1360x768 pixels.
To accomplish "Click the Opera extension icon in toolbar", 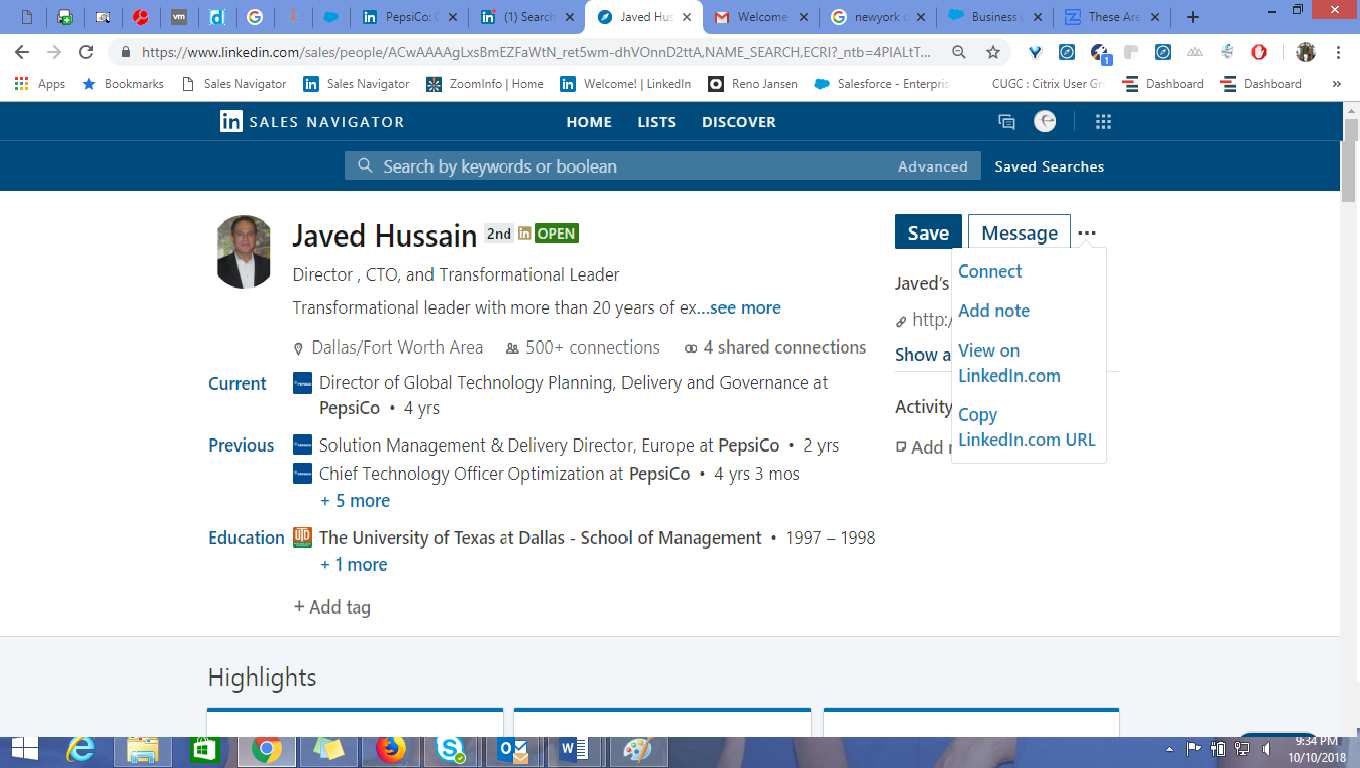I will [1259, 53].
